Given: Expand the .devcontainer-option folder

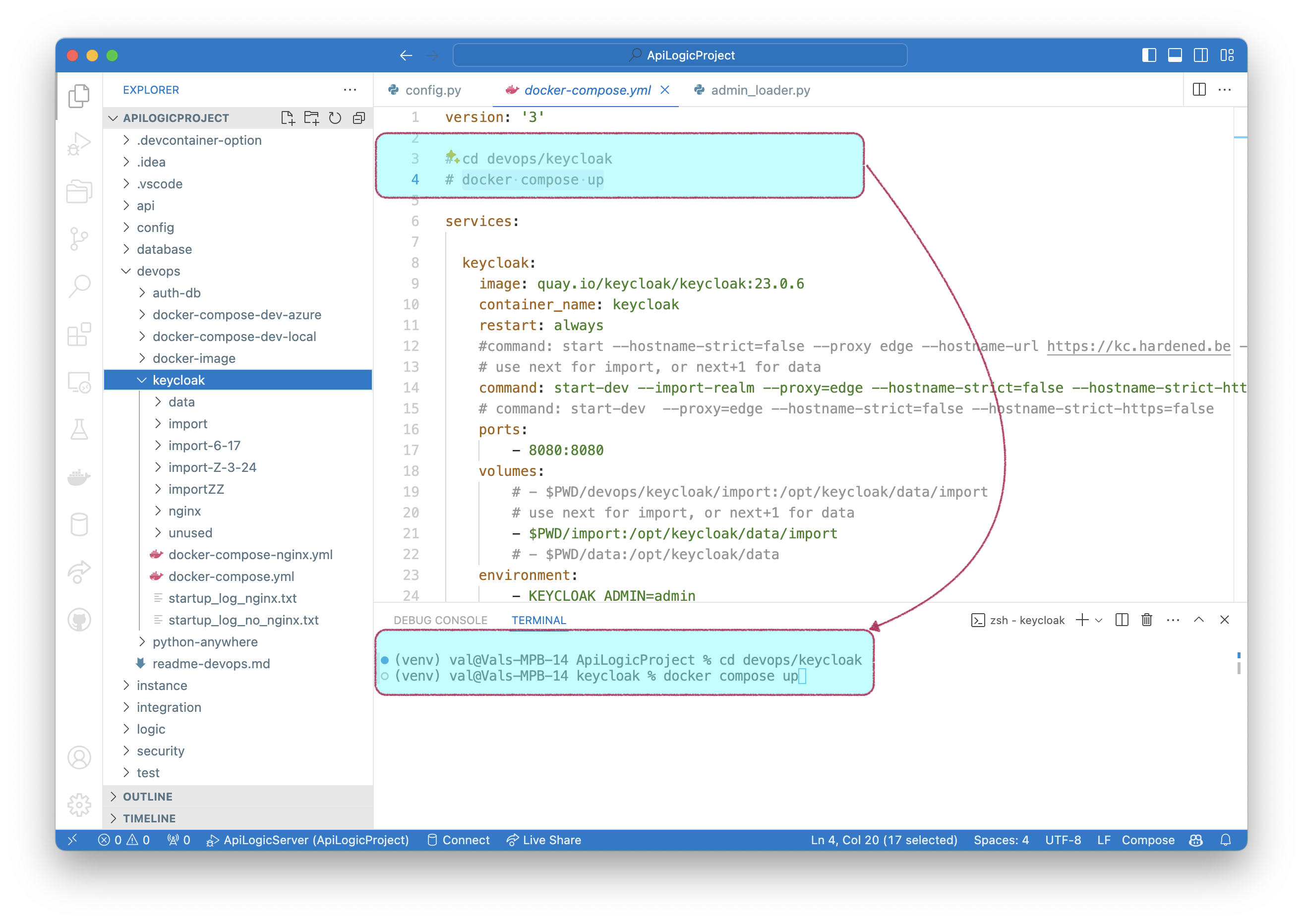Looking at the screenshot, I should (x=238, y=140).
